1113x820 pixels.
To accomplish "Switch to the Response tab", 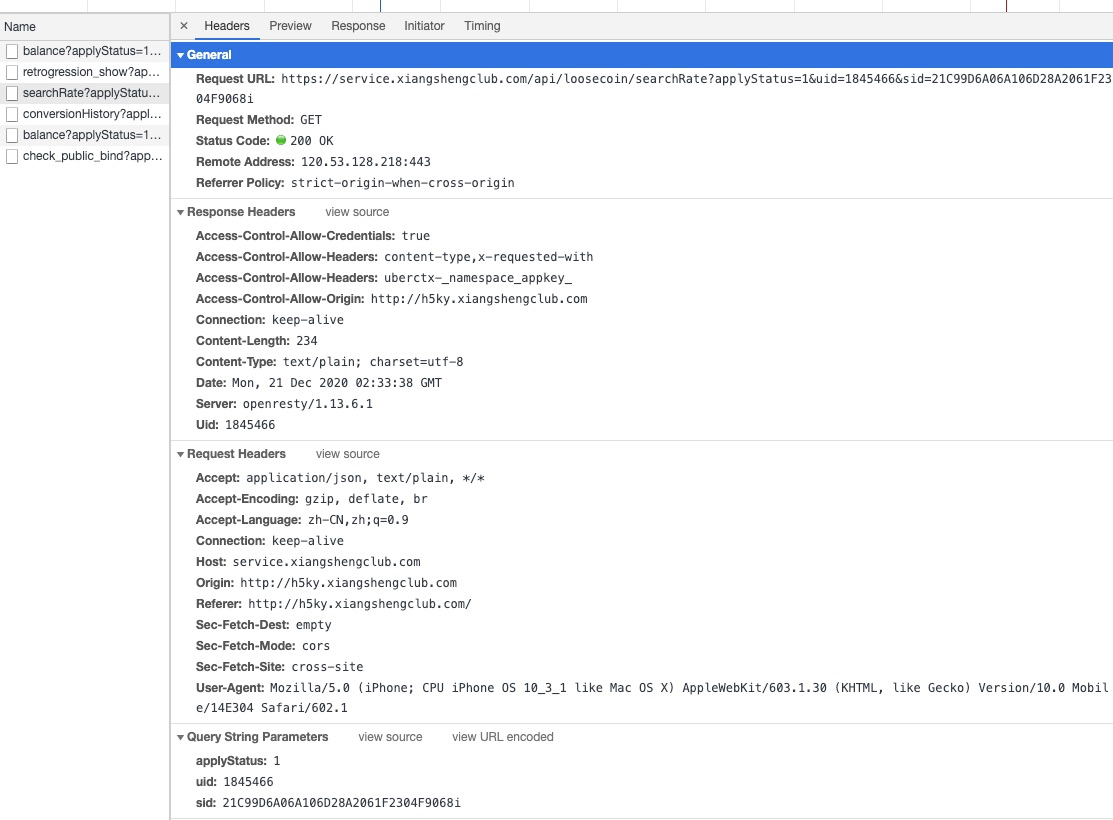I will click(x=358, y=26).
